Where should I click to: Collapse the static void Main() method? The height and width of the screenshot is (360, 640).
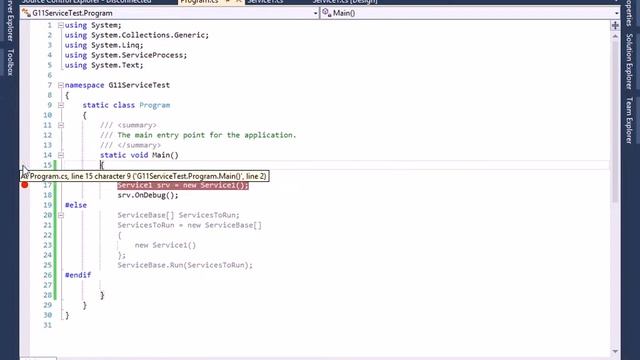click(61, 155)
